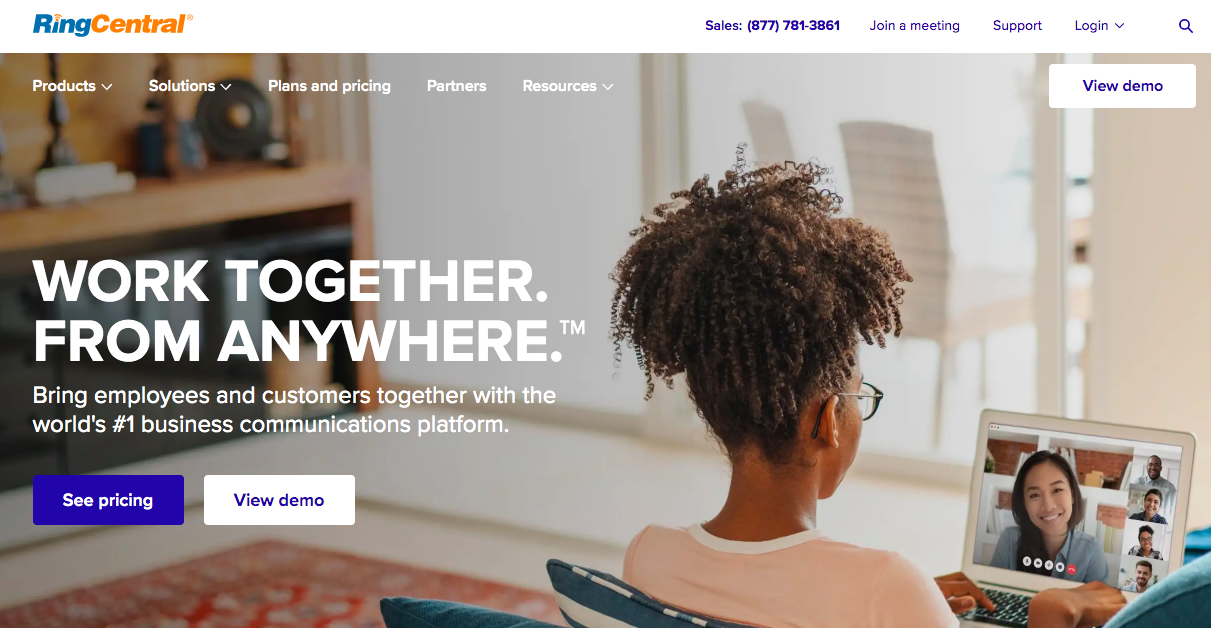The height and width of the screenshot is (628, 1211).
Task: Select bearded man's video thumbnail on laptop
Action: point(1143,576)
